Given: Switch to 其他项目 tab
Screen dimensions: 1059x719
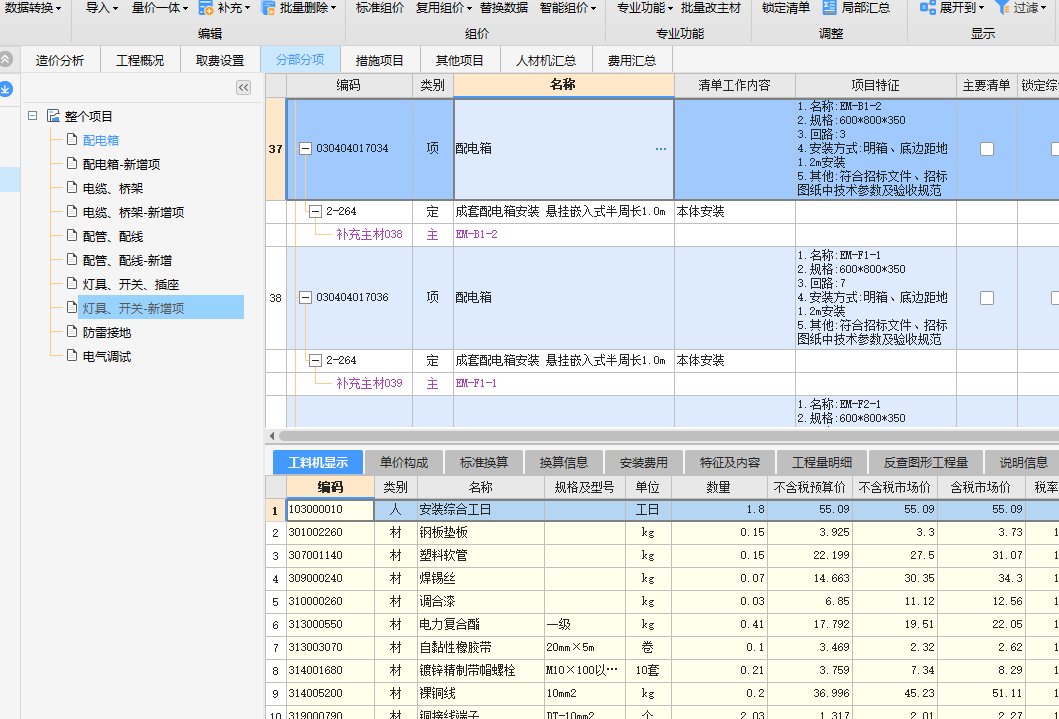Looking at the screenshot, I should click(x=460, y=60).
